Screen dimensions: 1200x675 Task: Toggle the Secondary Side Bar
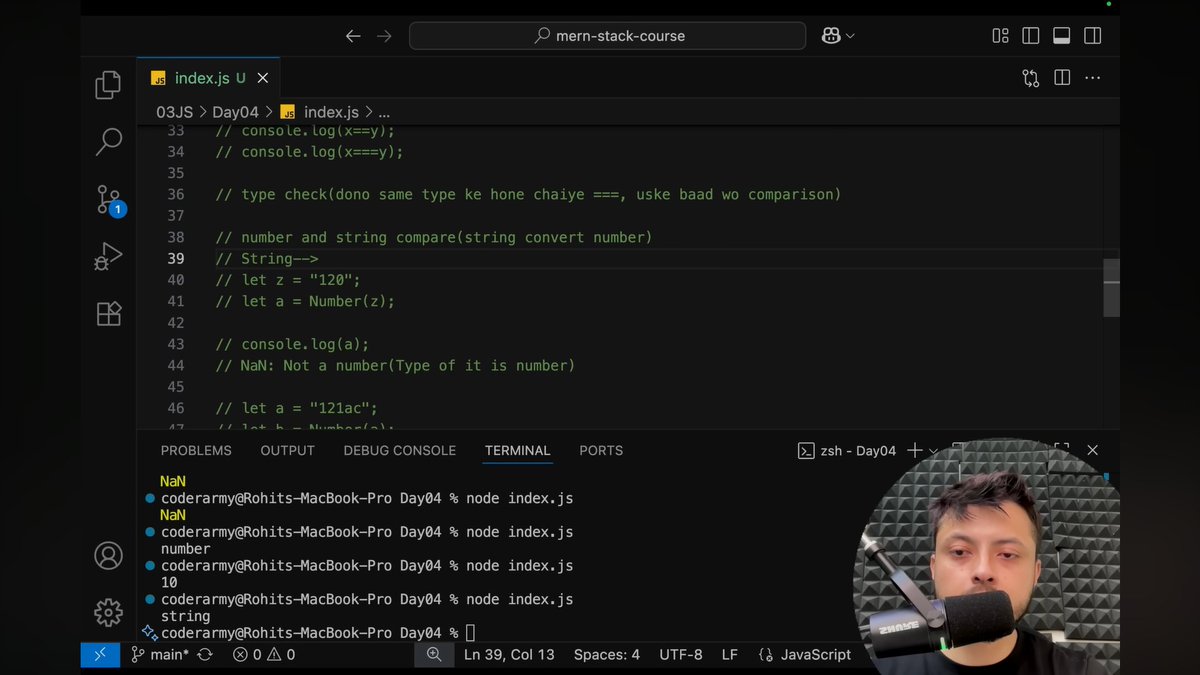[x=1092, y=35]
